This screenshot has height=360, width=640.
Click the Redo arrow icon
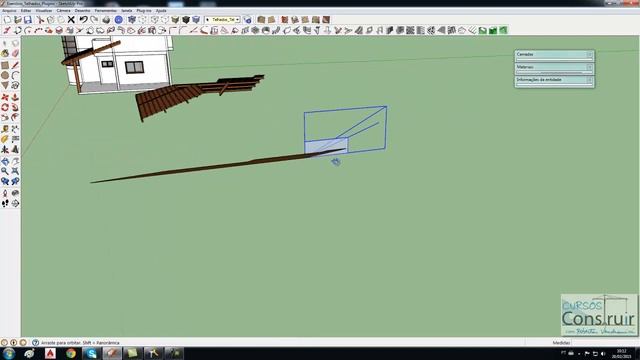click(x=94, y=20)
